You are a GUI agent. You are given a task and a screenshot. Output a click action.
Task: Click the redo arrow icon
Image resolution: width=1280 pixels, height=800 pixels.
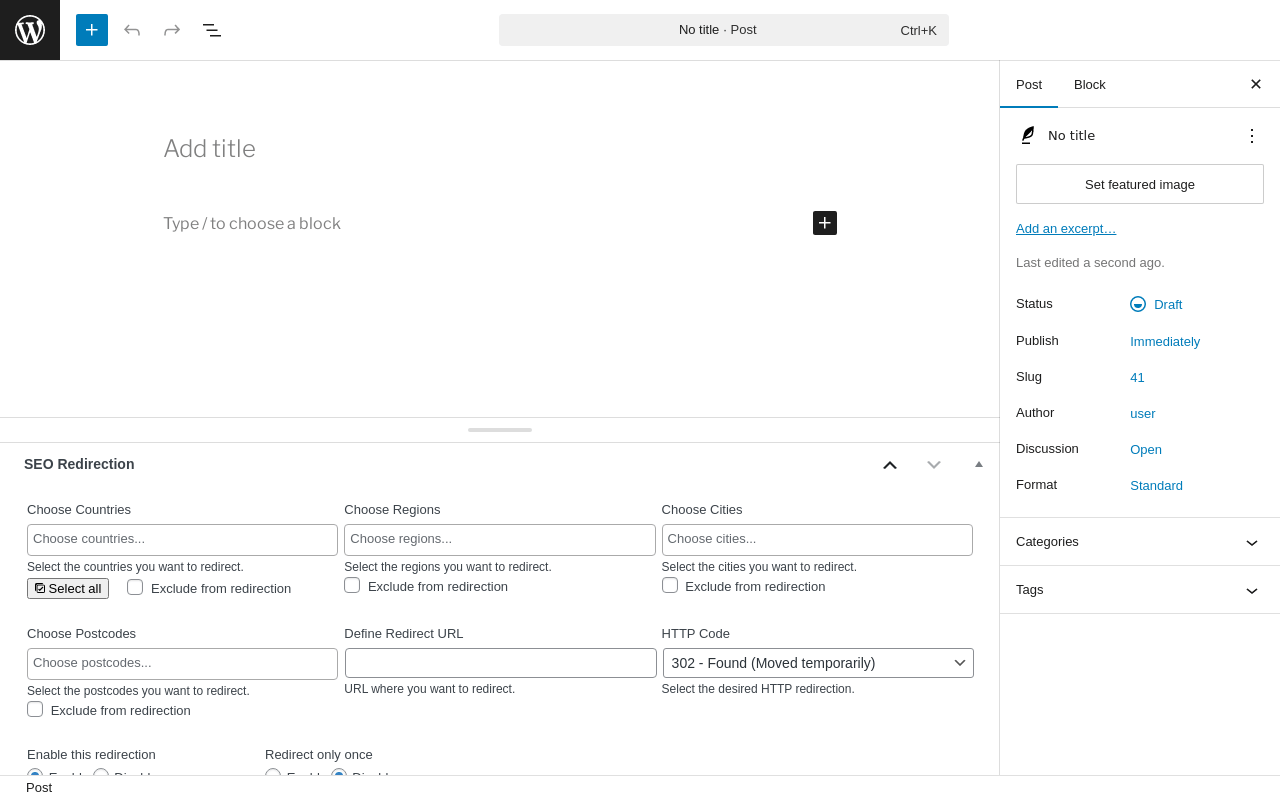[172, 30]
